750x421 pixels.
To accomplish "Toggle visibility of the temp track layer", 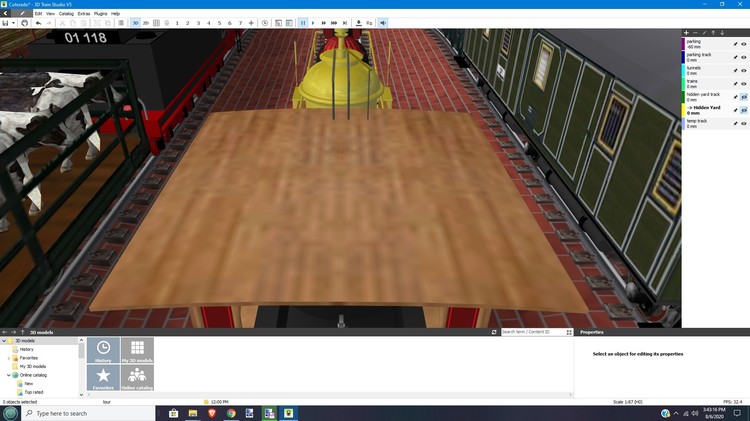I will [x=744, y=123].
